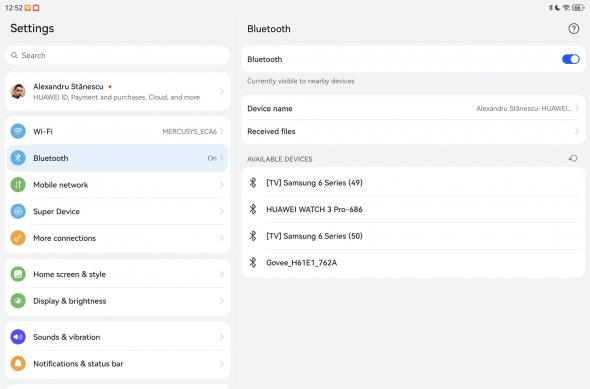Expand Device name chevron

[x=577, y=108]
